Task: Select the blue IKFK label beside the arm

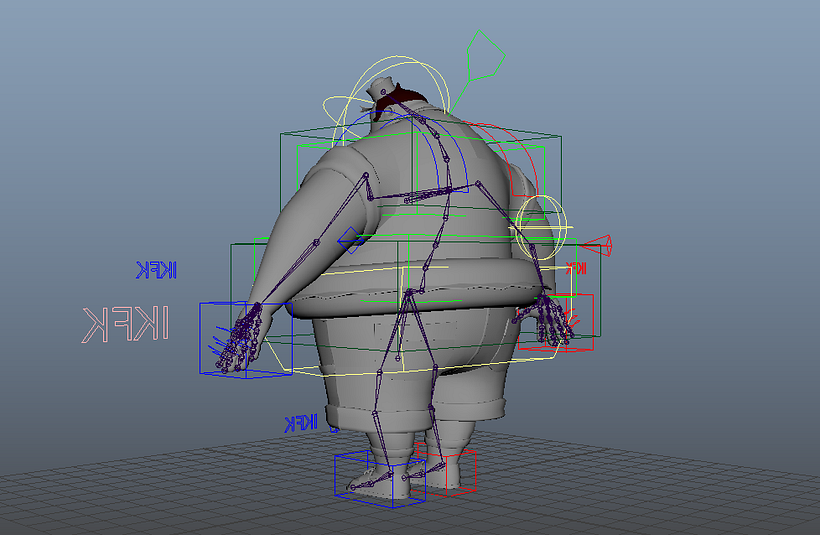Action: coord(156,270)
